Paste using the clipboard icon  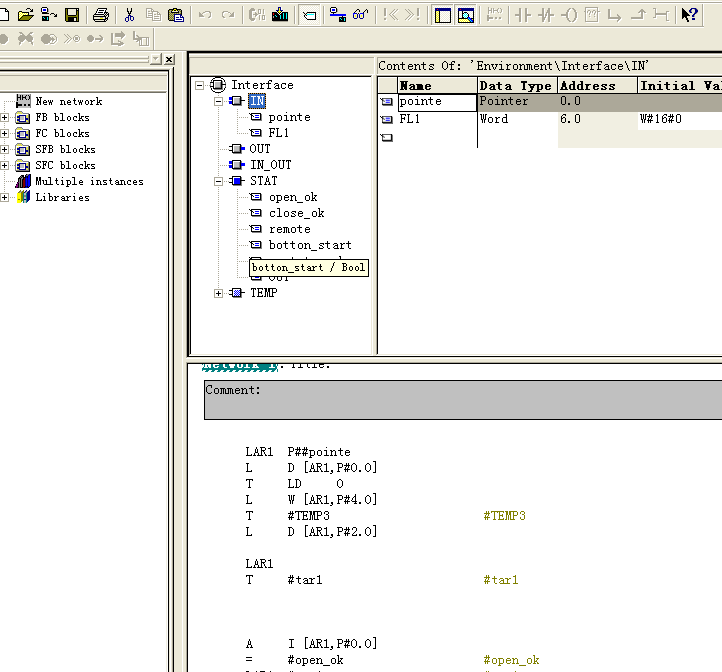[x=175, y=15]
